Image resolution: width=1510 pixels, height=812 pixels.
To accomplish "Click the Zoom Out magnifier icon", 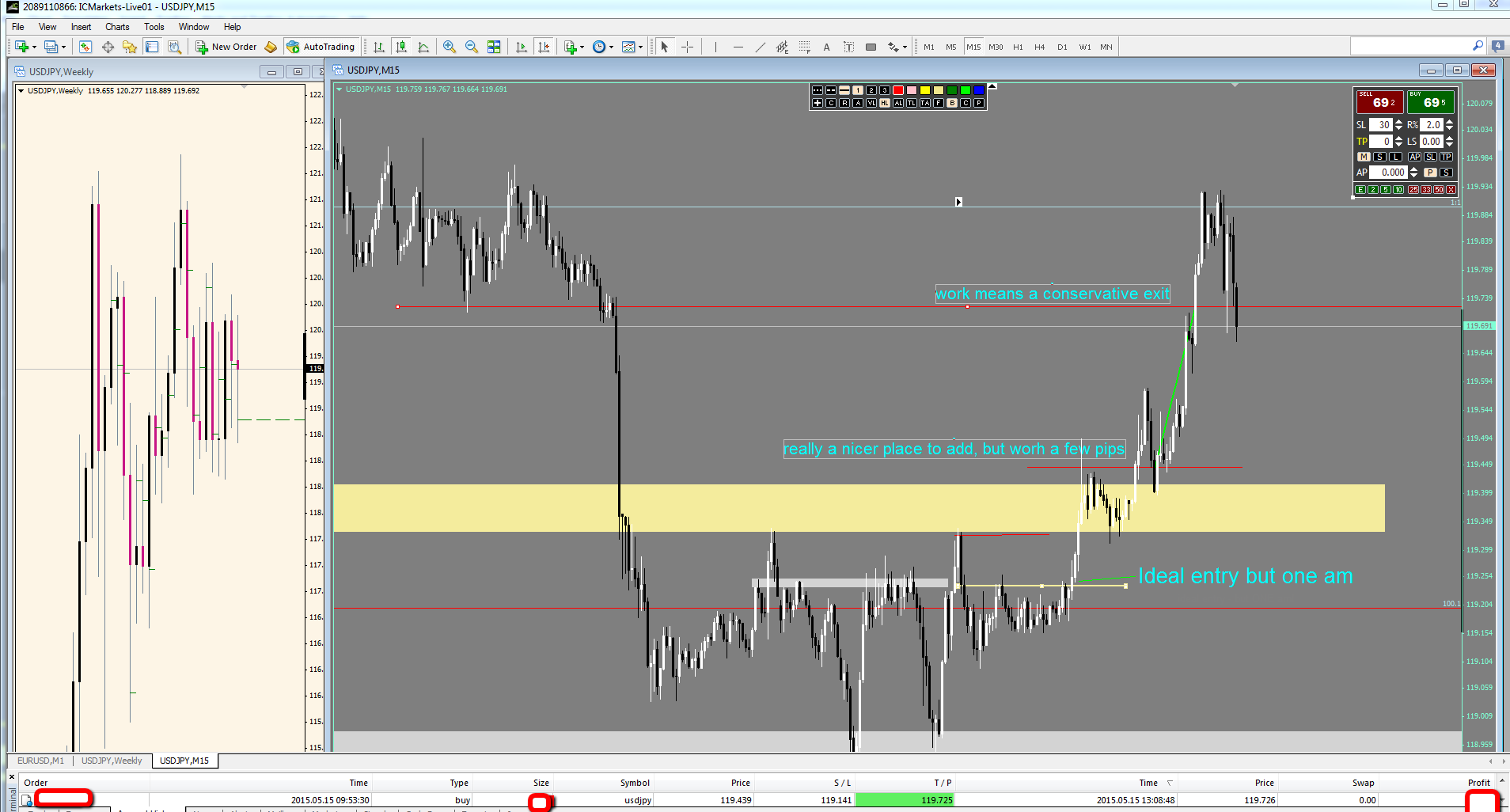I will pos(472,47).
